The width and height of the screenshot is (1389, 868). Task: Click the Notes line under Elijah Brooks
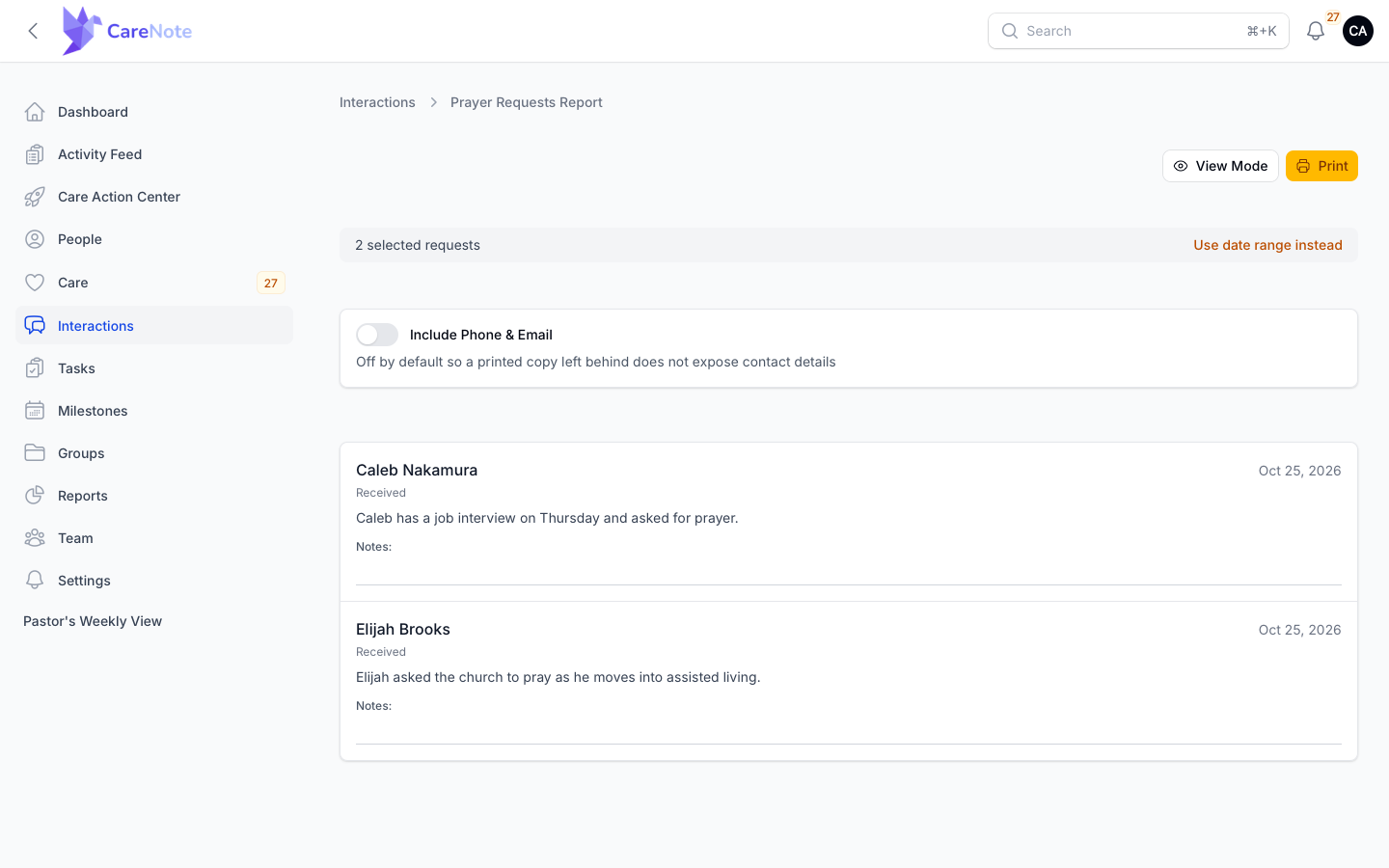(x=849, y=743)
